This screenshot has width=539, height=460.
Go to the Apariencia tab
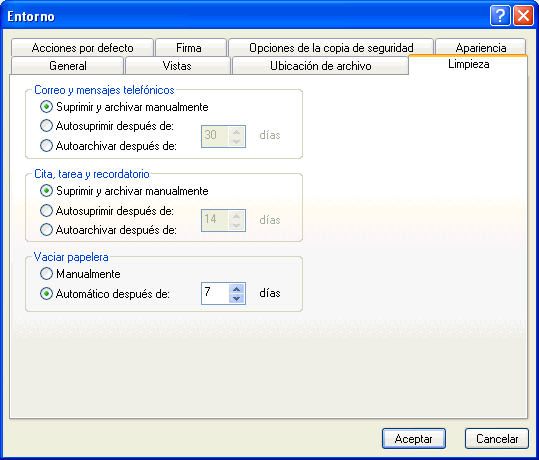(481, 47)
